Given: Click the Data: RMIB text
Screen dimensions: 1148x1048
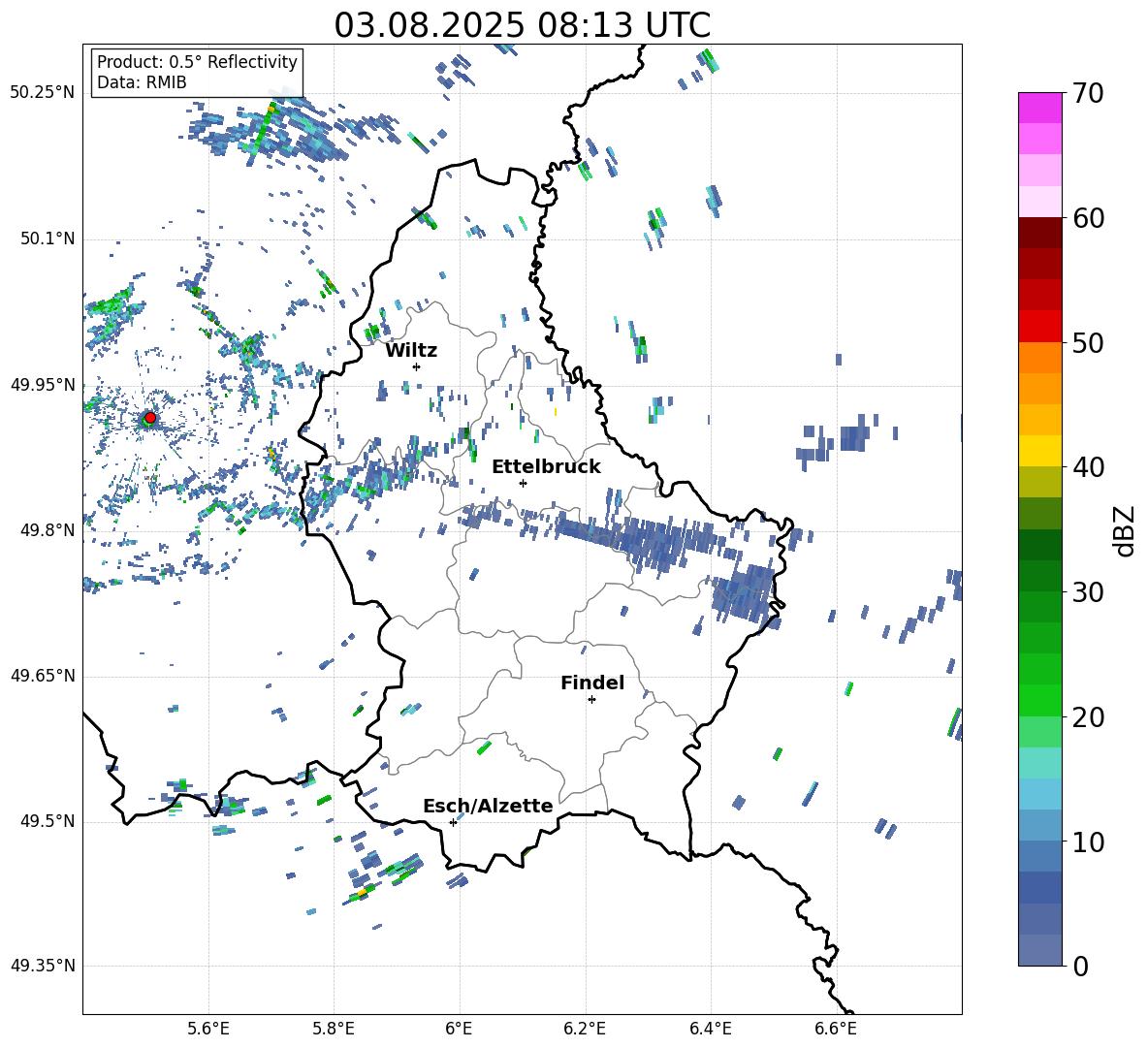Looking at the screenshot, I should [x=142, y=82].
